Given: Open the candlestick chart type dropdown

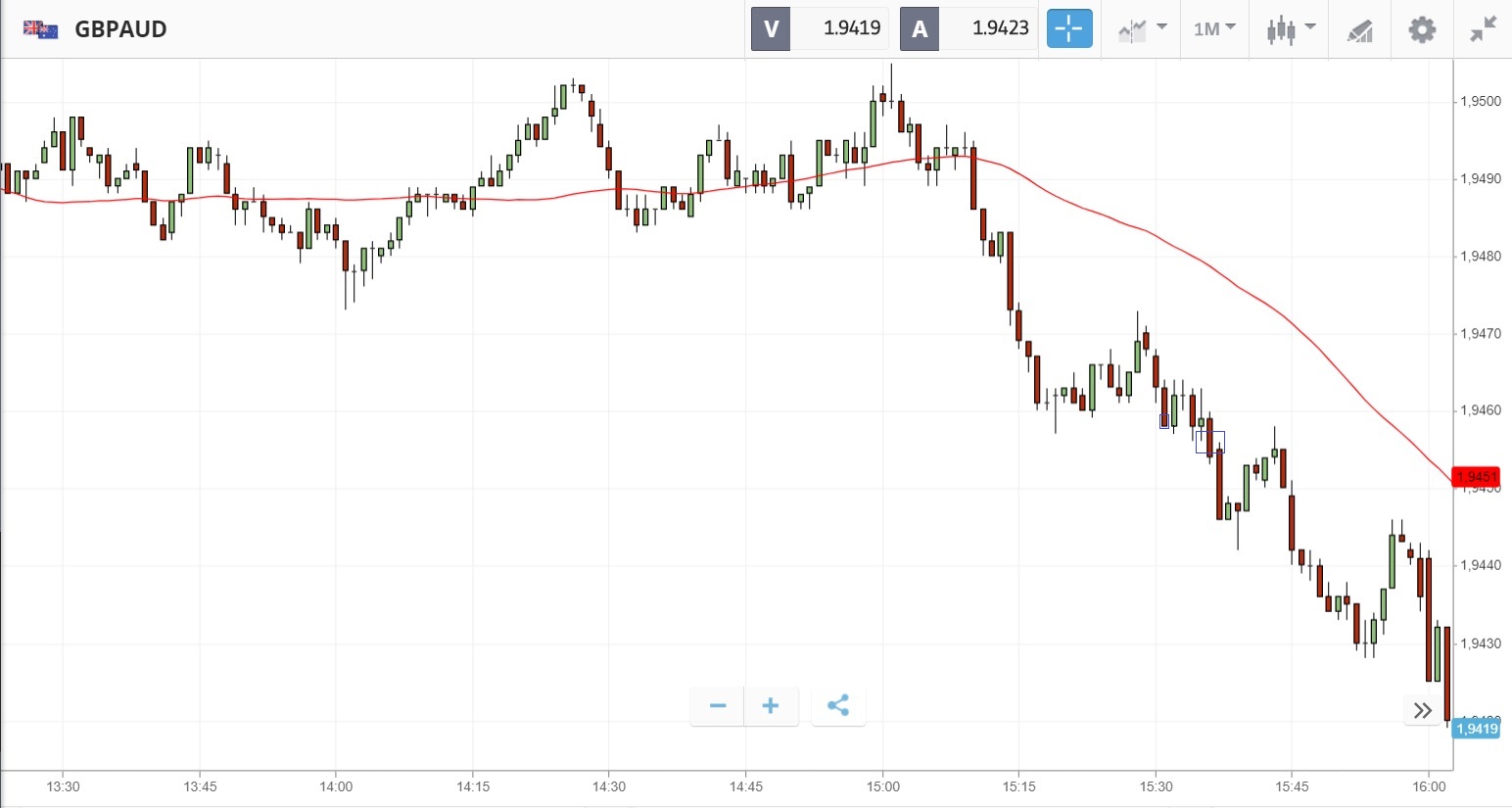Looking at the screenshot, I should coord(1290,29).
